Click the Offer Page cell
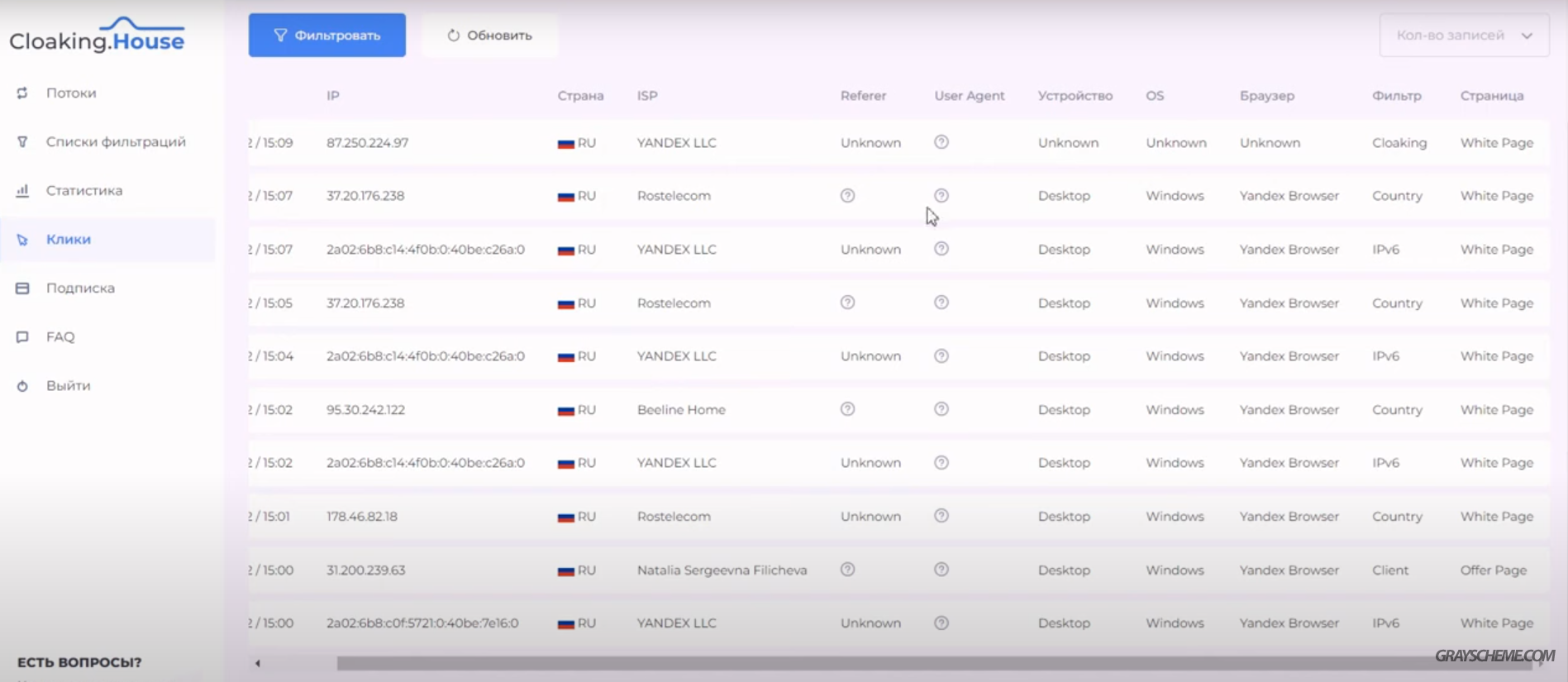Viewport: 1568px width, 682px height. 1493,570
